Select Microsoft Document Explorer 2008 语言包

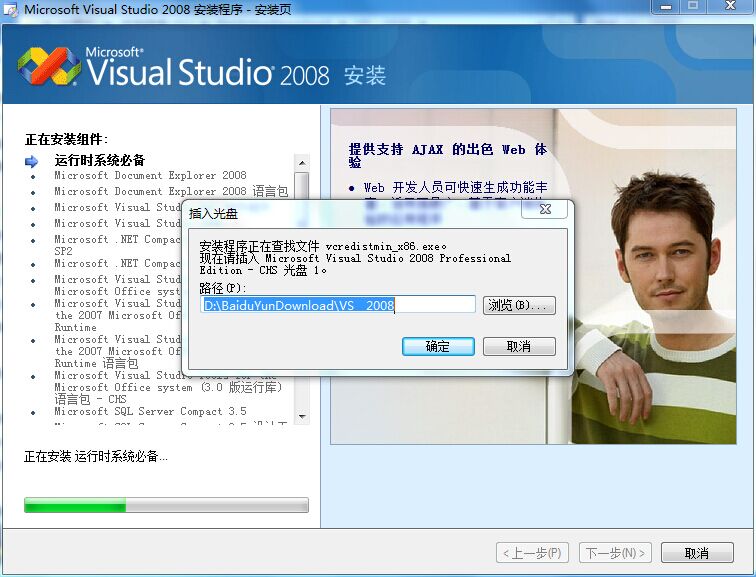coord(171,191)
